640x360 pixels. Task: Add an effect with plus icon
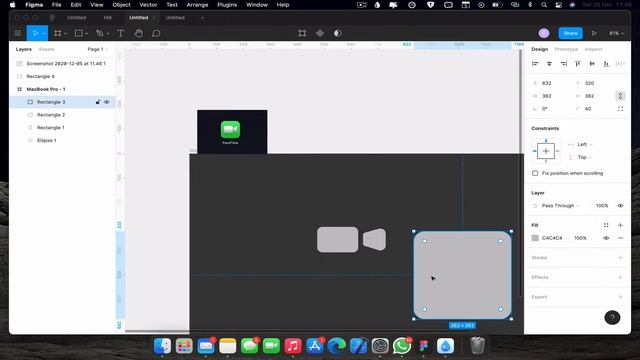[620, 277]
